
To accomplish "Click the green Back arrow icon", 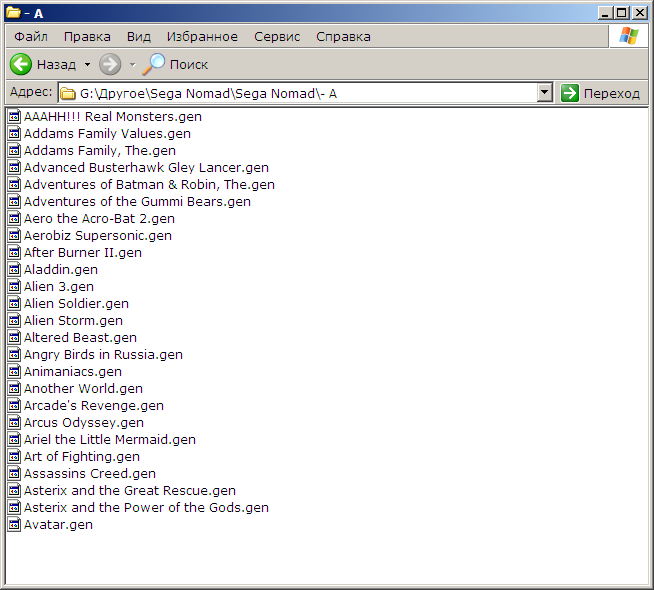I will [x=21, y=64].
